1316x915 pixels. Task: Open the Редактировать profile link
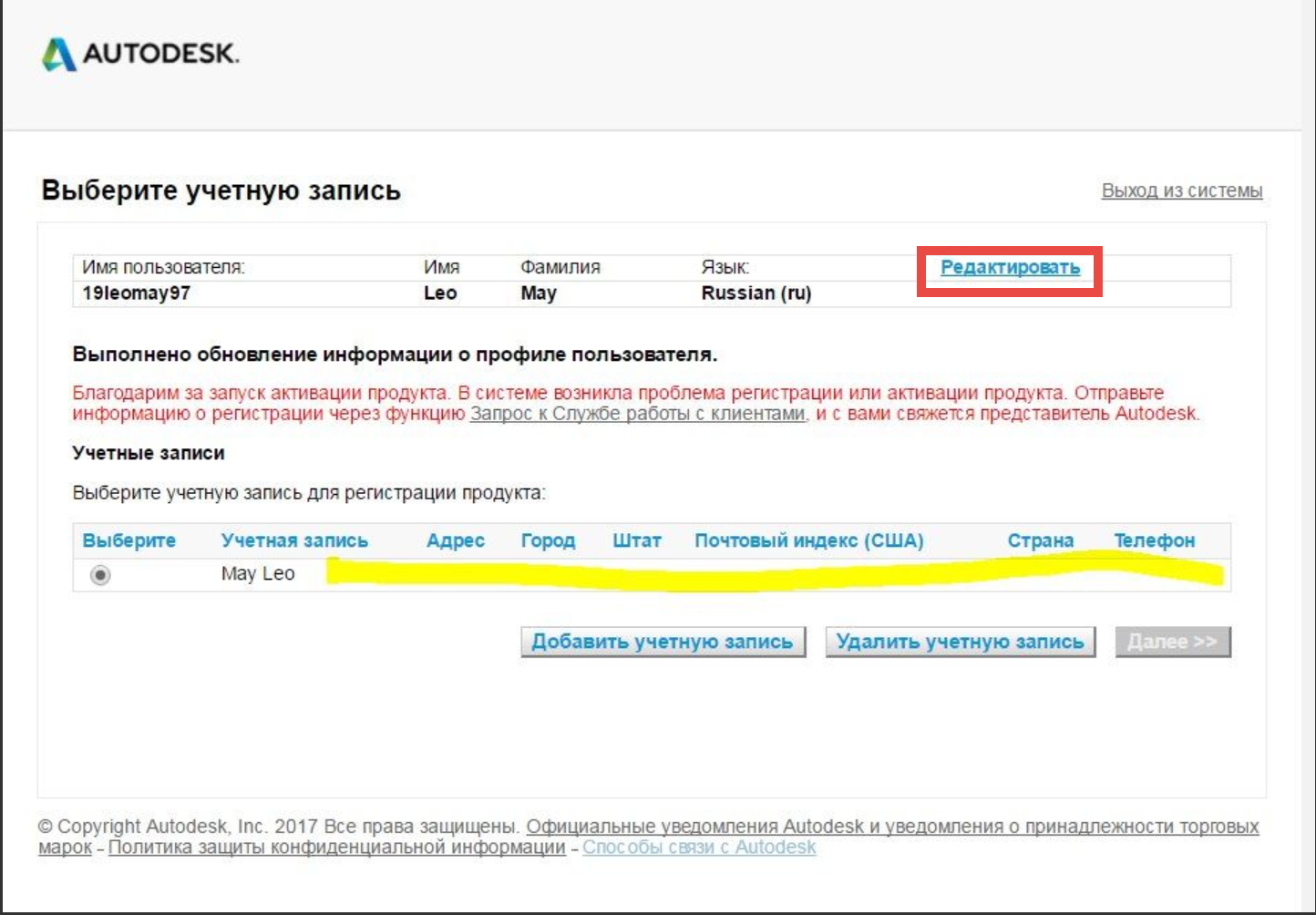1010,267
